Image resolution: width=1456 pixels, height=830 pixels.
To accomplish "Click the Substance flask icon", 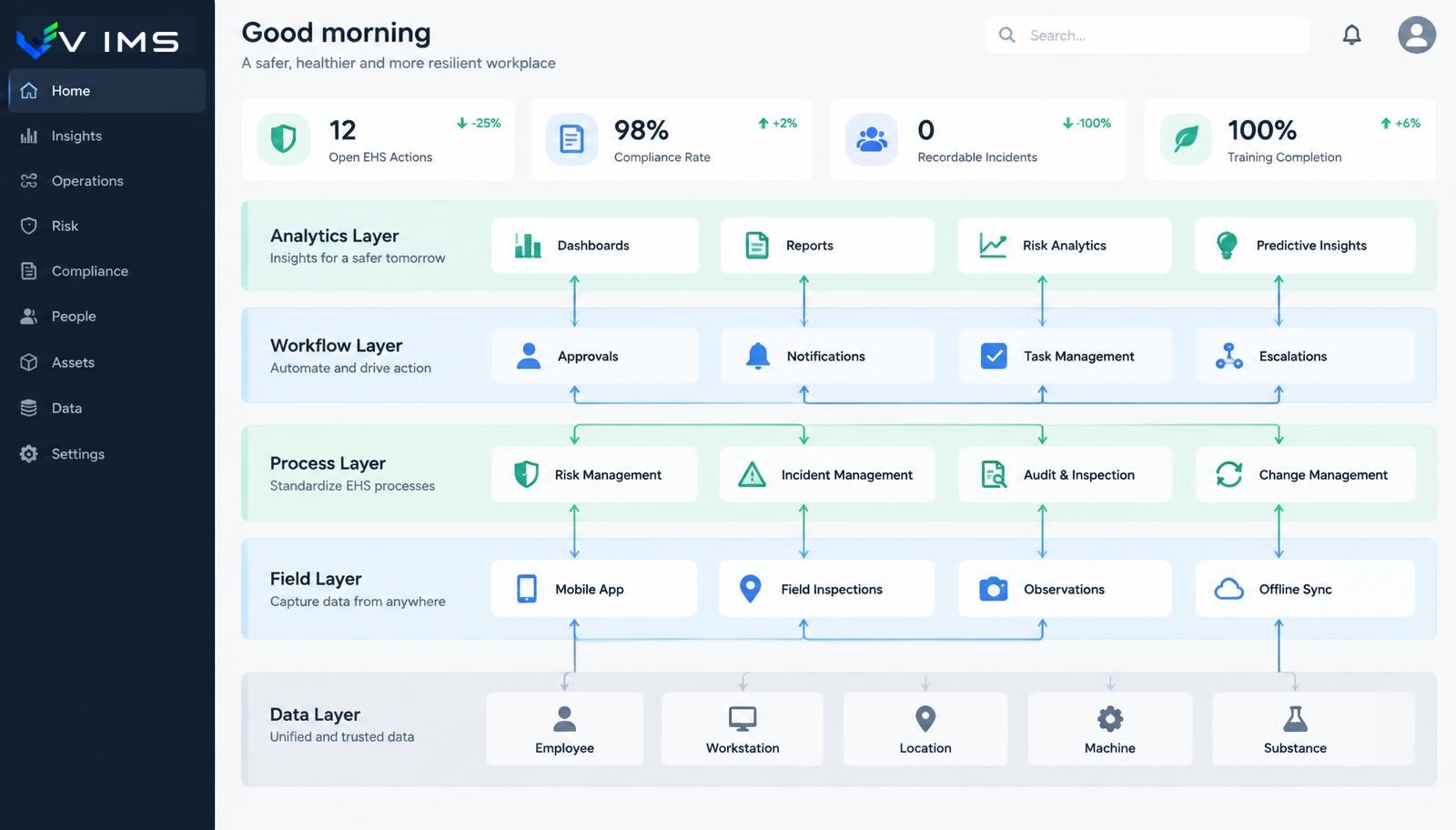I will (x=1295, y=719).
